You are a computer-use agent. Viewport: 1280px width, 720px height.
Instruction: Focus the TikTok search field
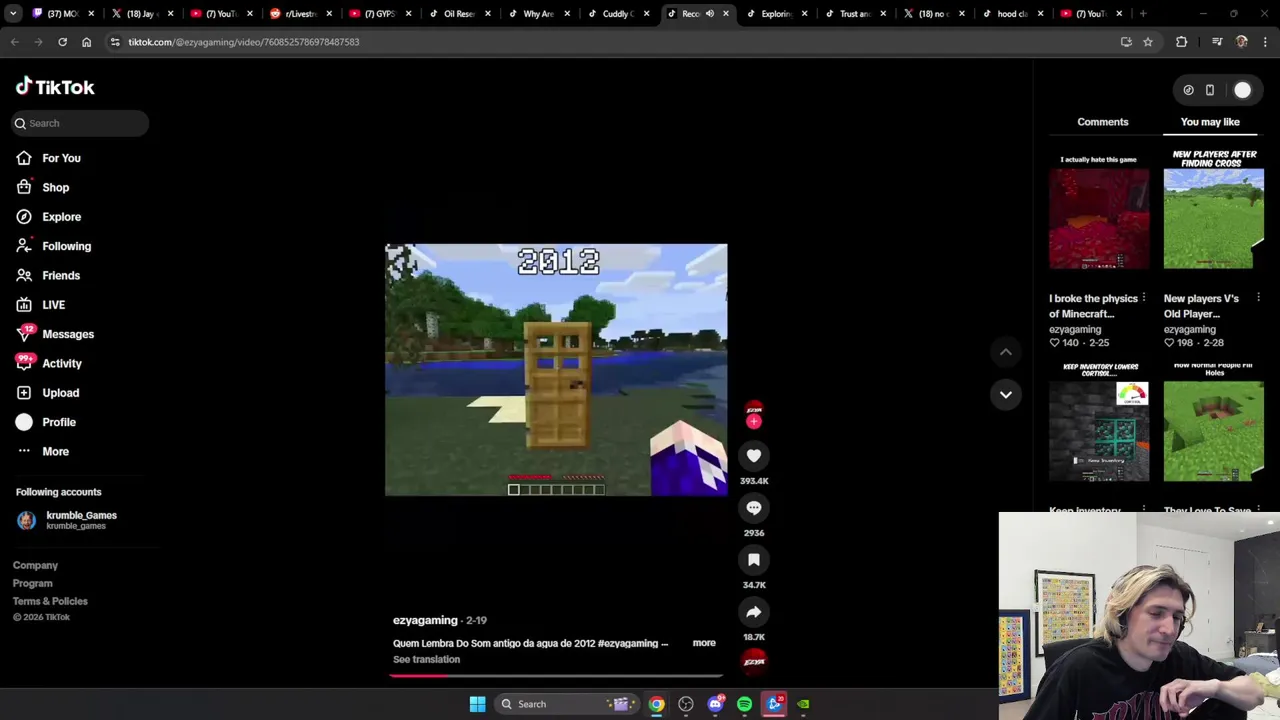(x=80, y=123)
